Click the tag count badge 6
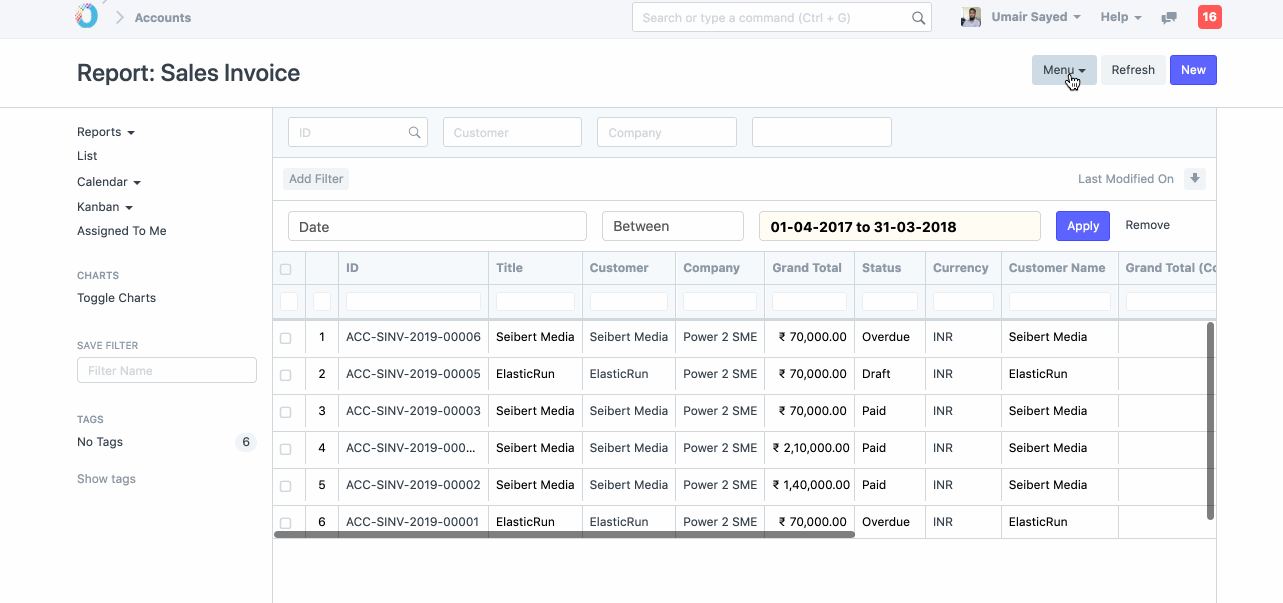The height and width of the screenshot is (603, 1283). (x=245, y=442)
